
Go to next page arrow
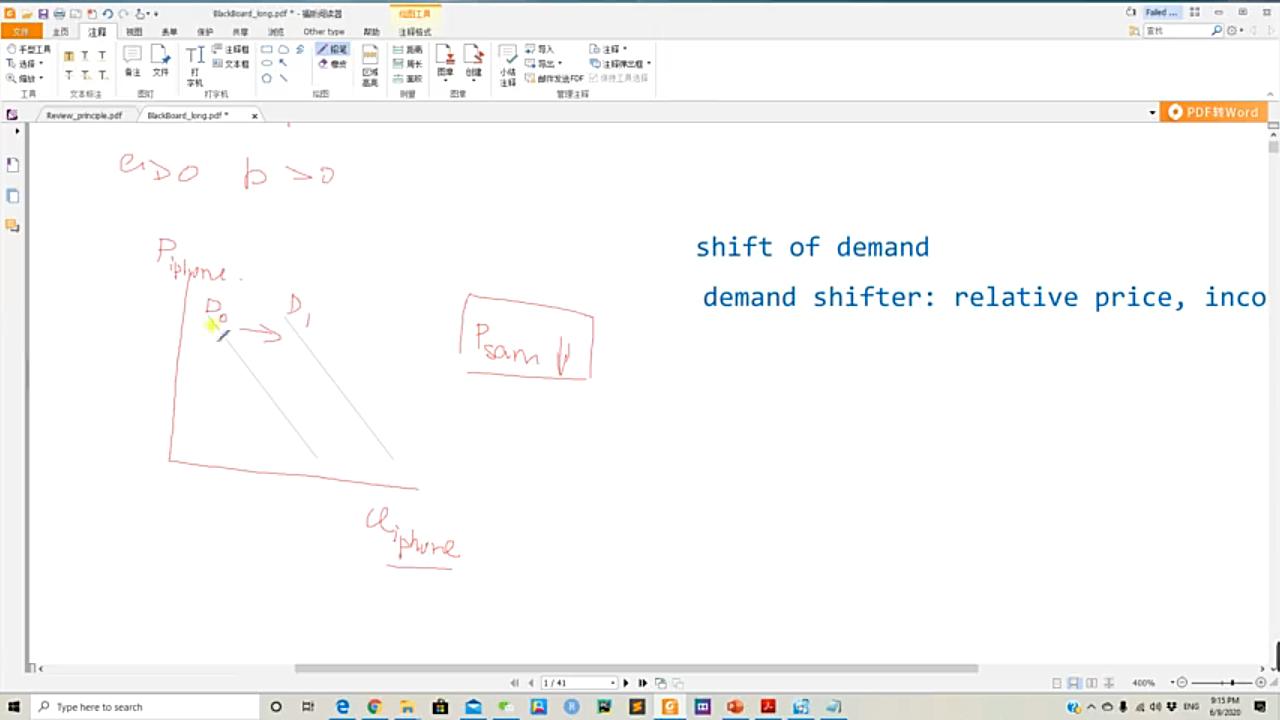coord(626,683)
